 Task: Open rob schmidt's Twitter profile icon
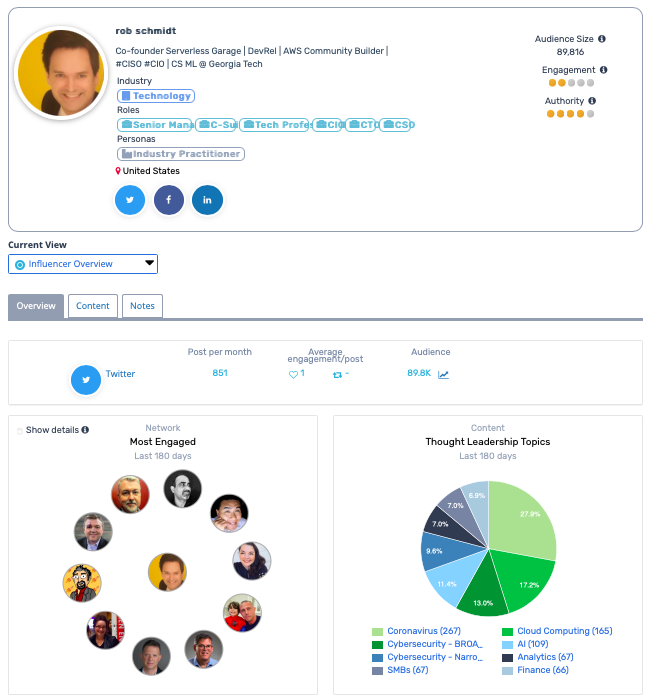click(130, 200)
